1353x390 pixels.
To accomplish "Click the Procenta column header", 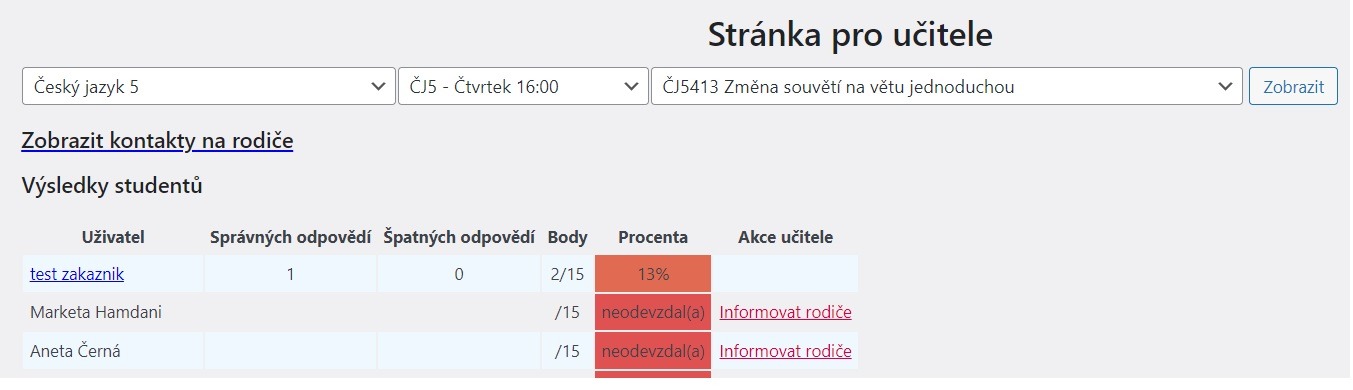I will point(653,237).
